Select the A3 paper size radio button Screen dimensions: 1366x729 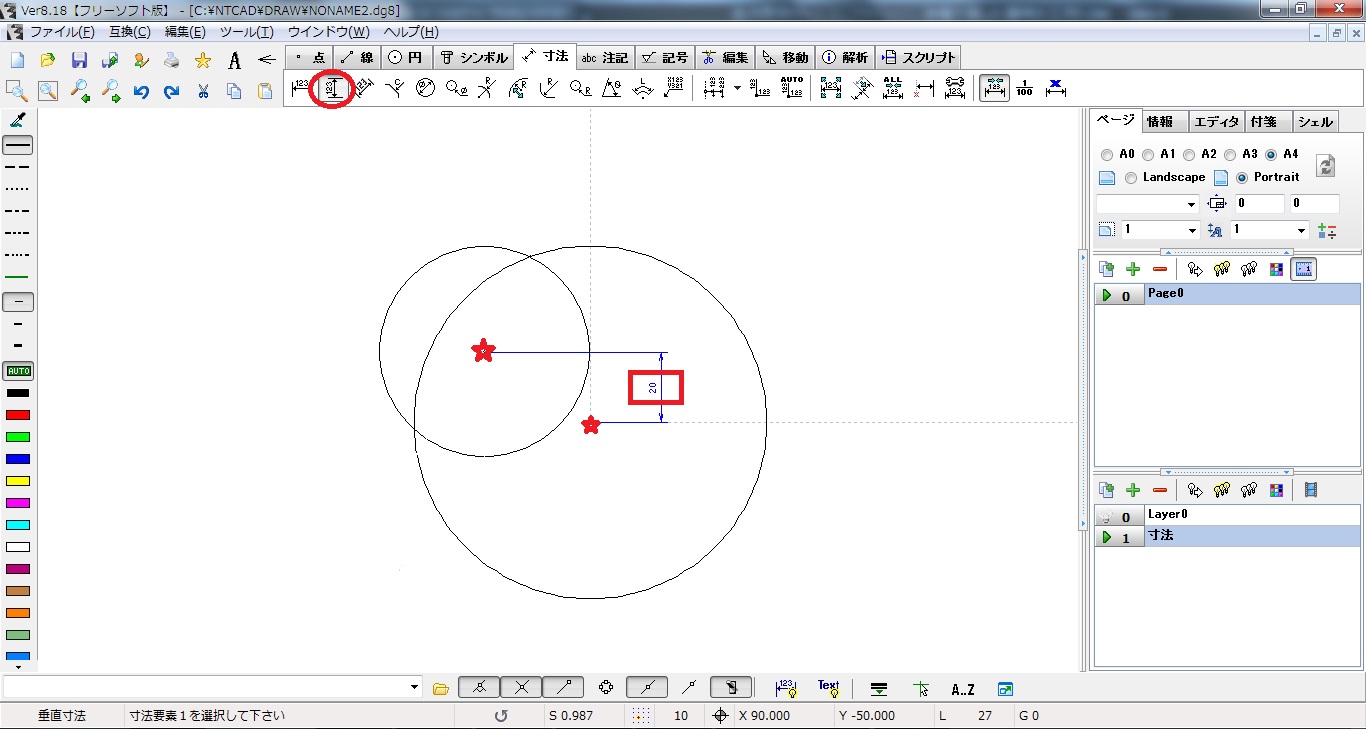click(x=1230, y=155)
